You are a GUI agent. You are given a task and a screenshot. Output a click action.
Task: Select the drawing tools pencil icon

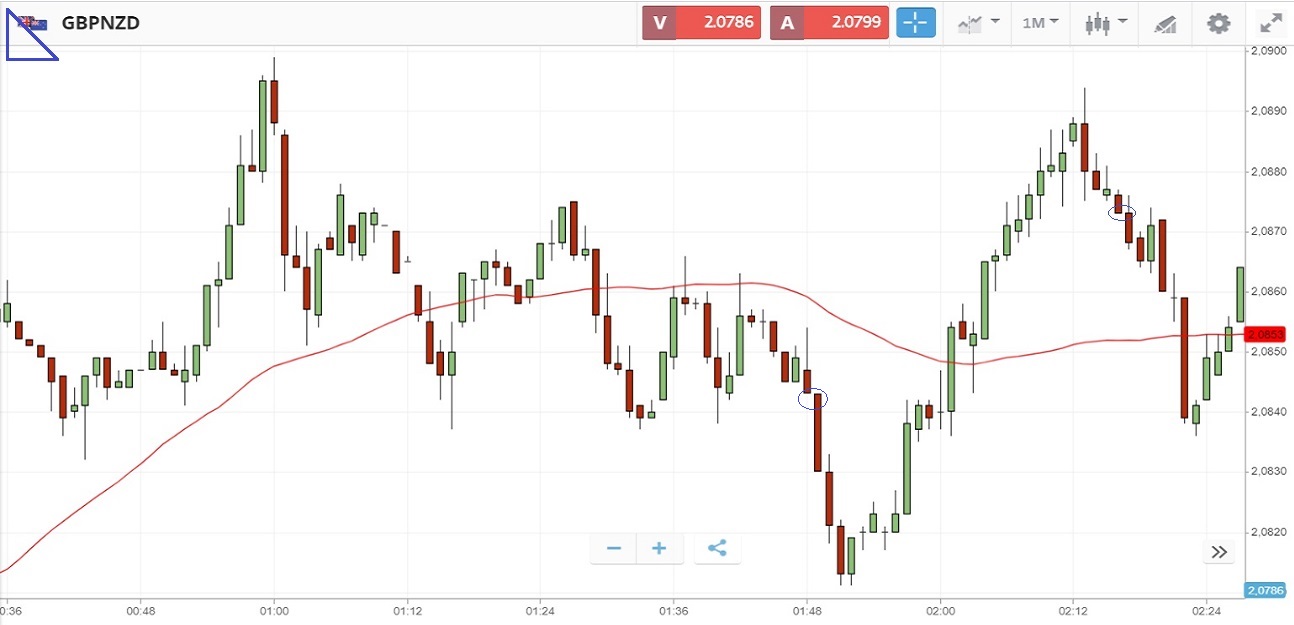(1165, 23)
